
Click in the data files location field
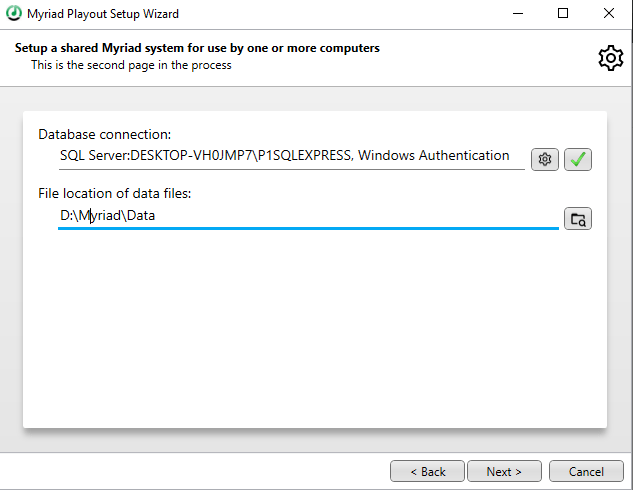click(x=308, y=216)
